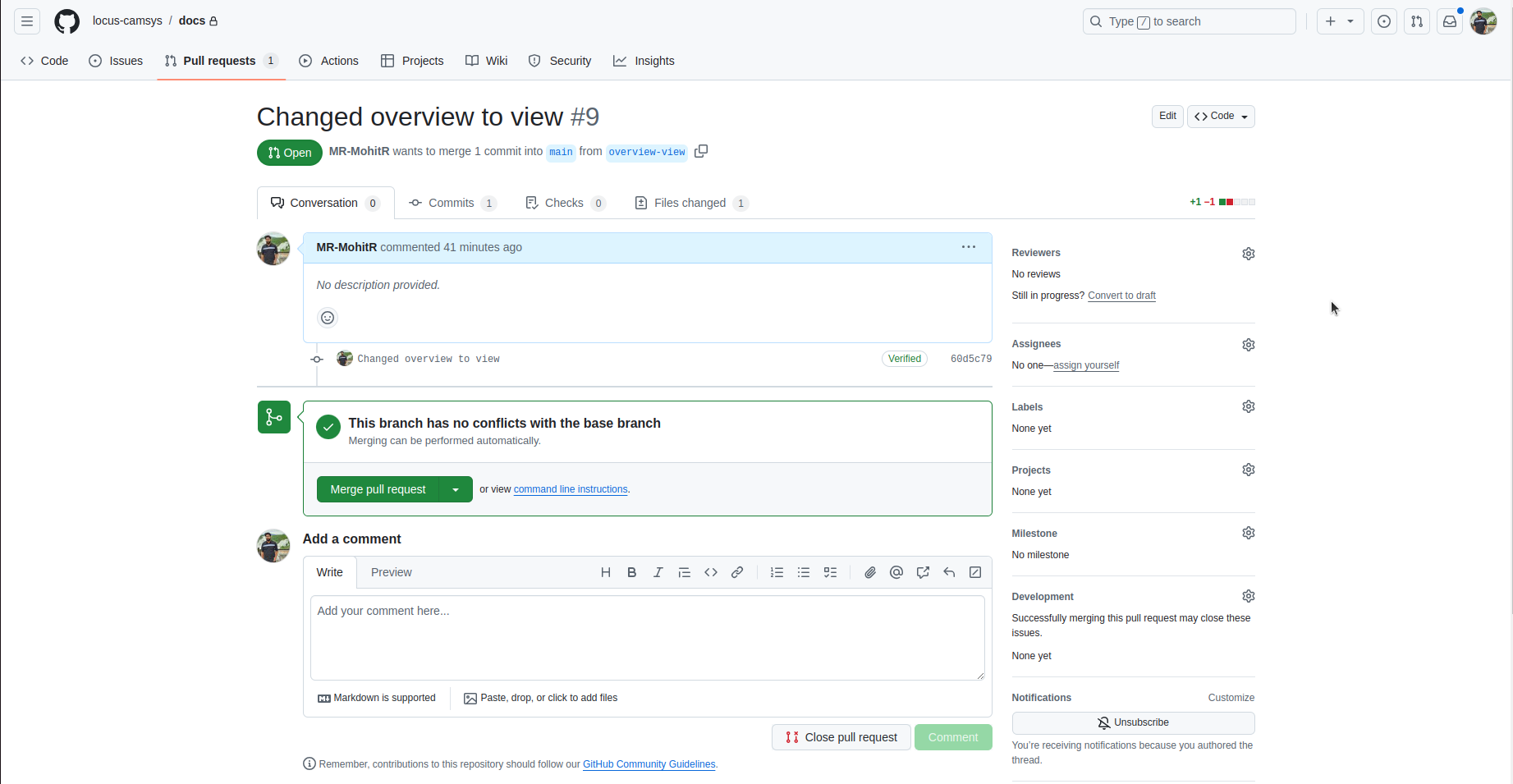Expand merge method dropdown arrow
The width and height of the screenshot is (1513, 784).
(x=456, y=489)
